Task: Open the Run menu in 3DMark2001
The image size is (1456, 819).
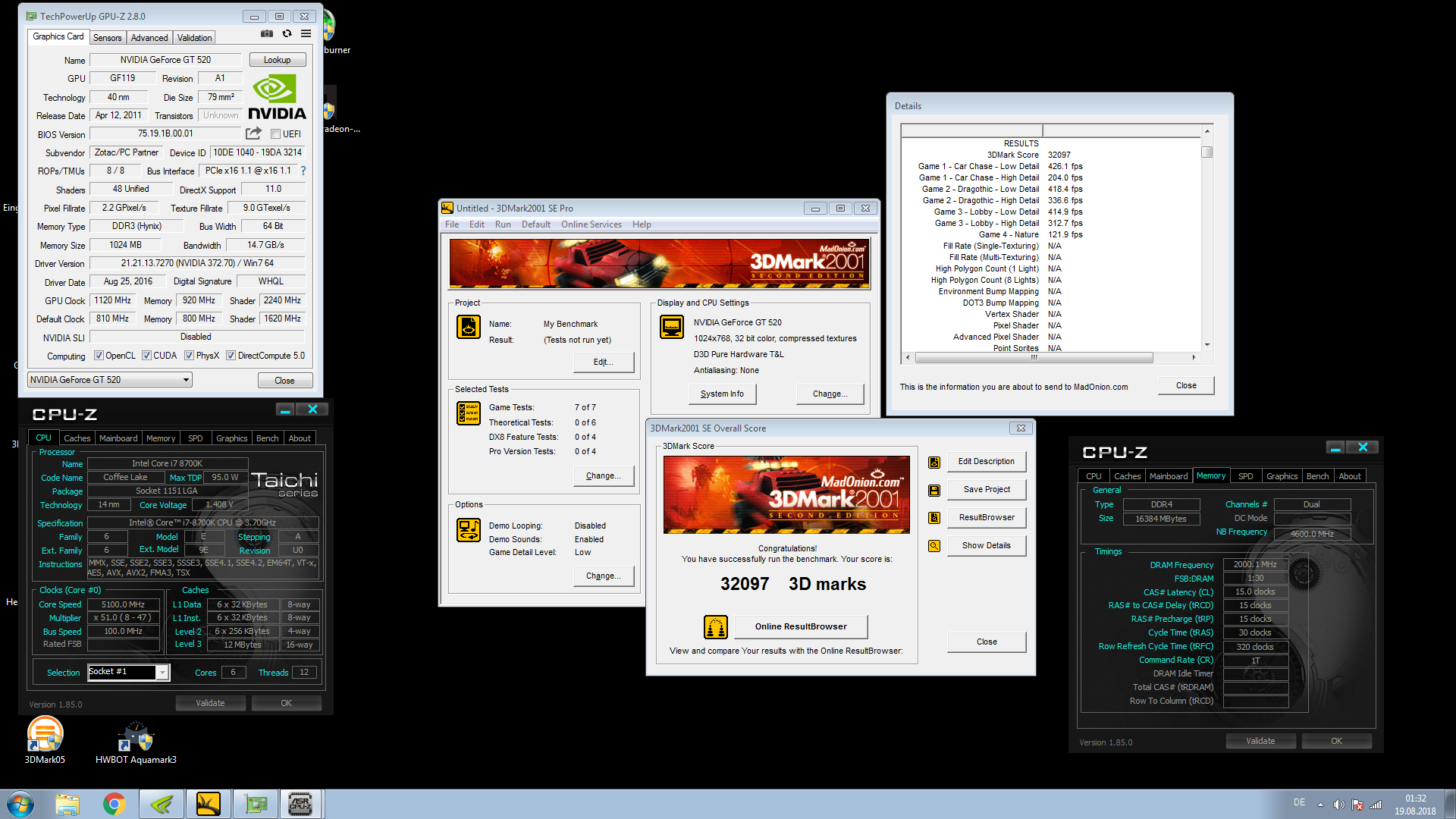Action: [x=503, y=224]
